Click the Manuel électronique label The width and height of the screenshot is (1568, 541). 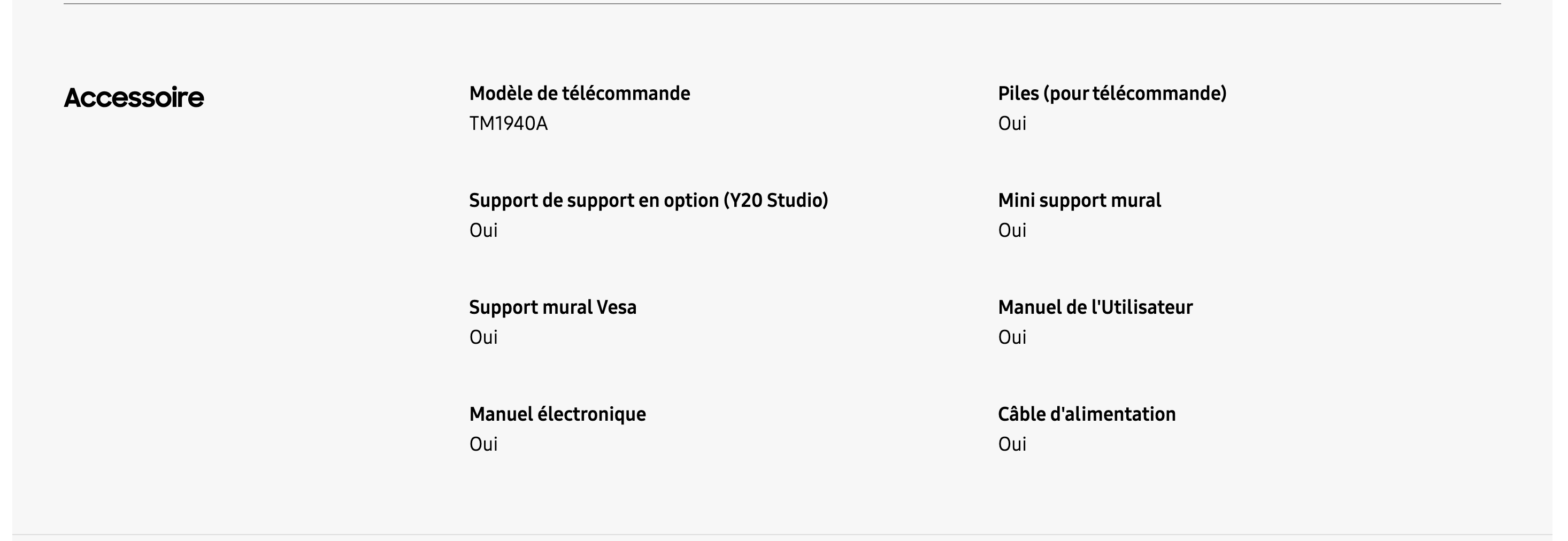557,414
